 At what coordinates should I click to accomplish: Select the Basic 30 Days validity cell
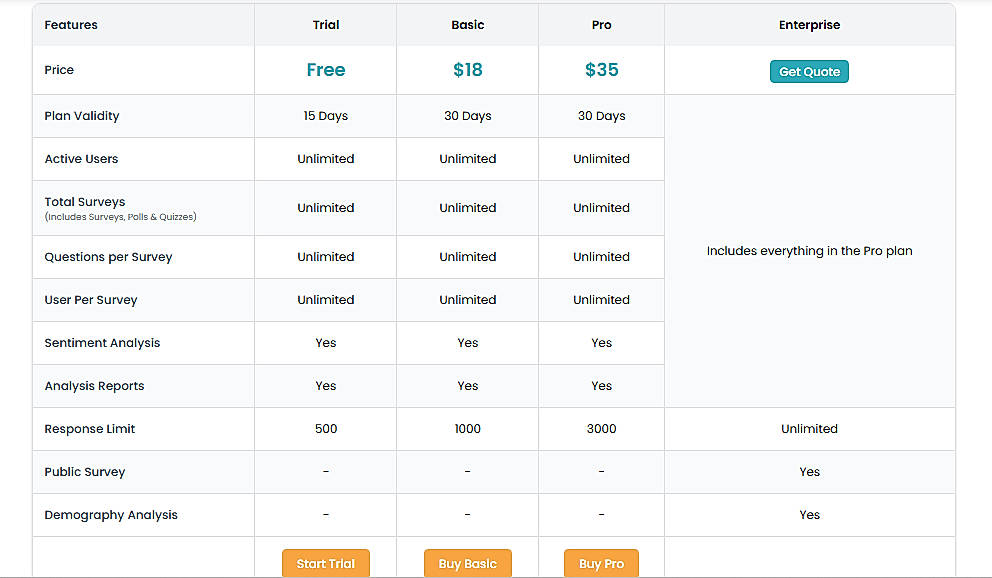[x=468, y=116]
